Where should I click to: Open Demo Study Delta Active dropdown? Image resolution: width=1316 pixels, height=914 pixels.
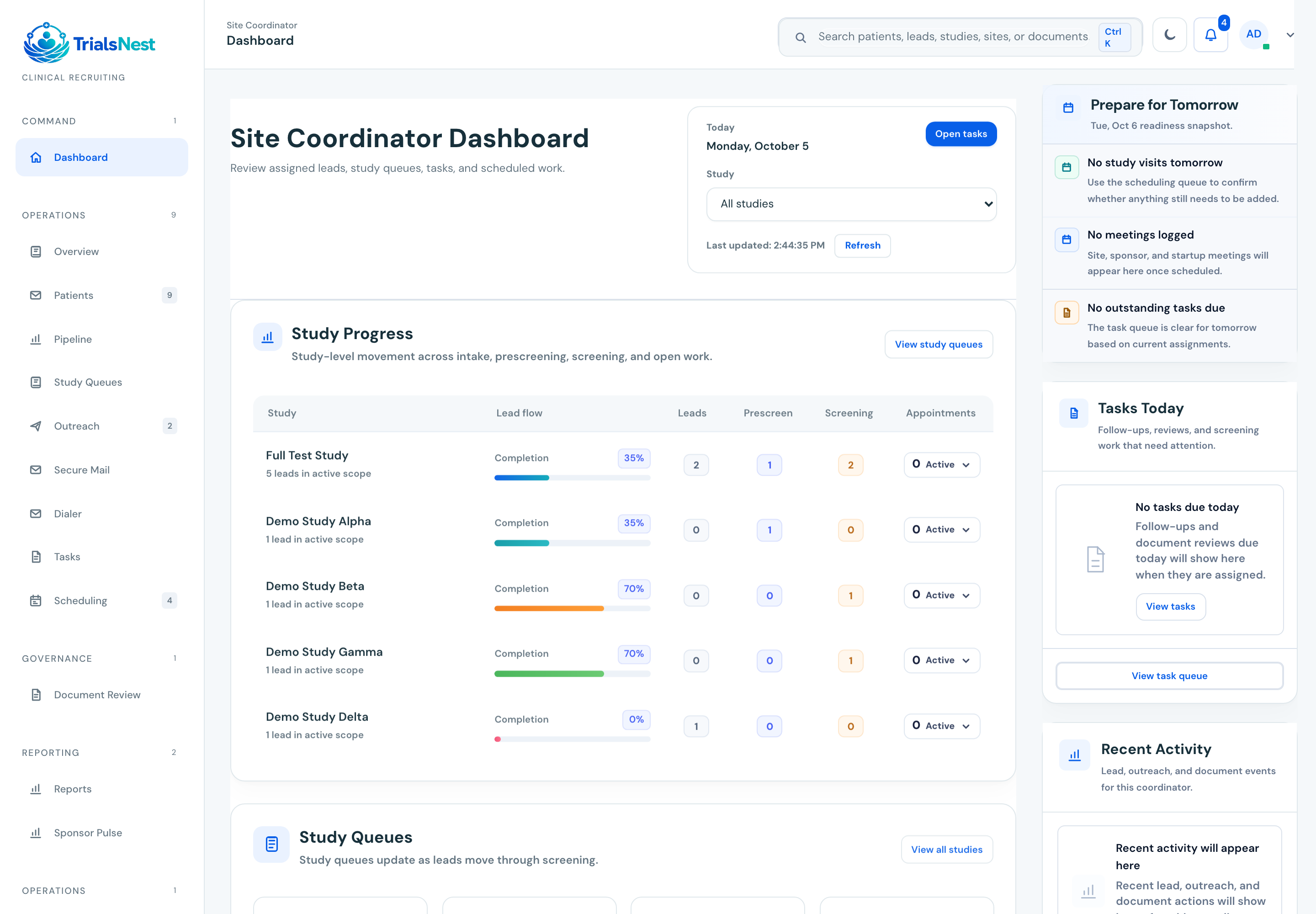(941, 726)
